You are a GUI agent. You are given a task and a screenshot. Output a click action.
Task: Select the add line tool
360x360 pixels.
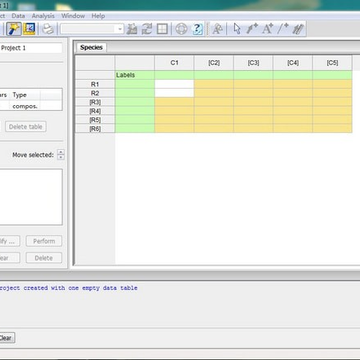tap(283, 29)
